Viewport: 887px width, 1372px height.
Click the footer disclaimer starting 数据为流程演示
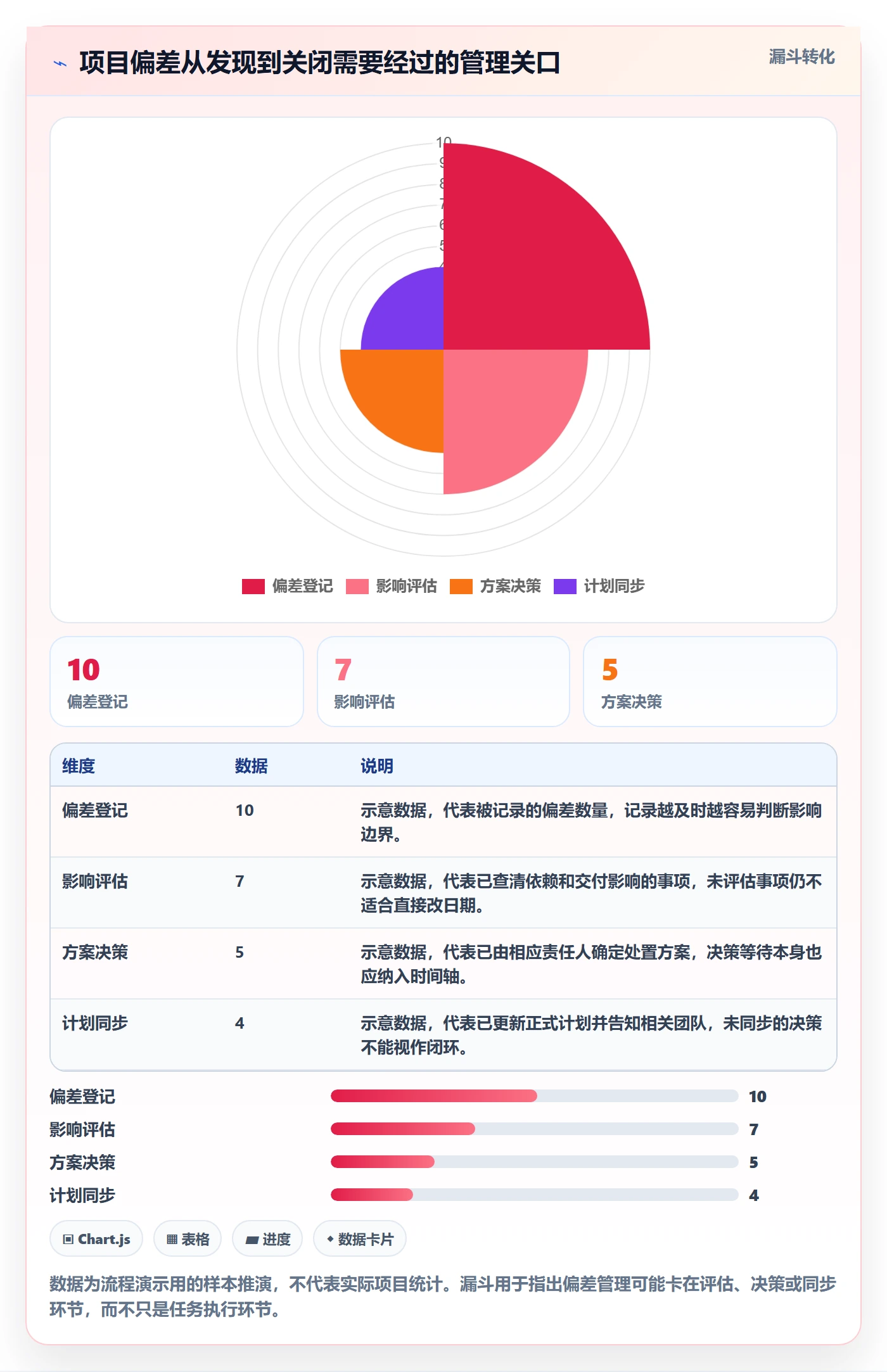443,1297
